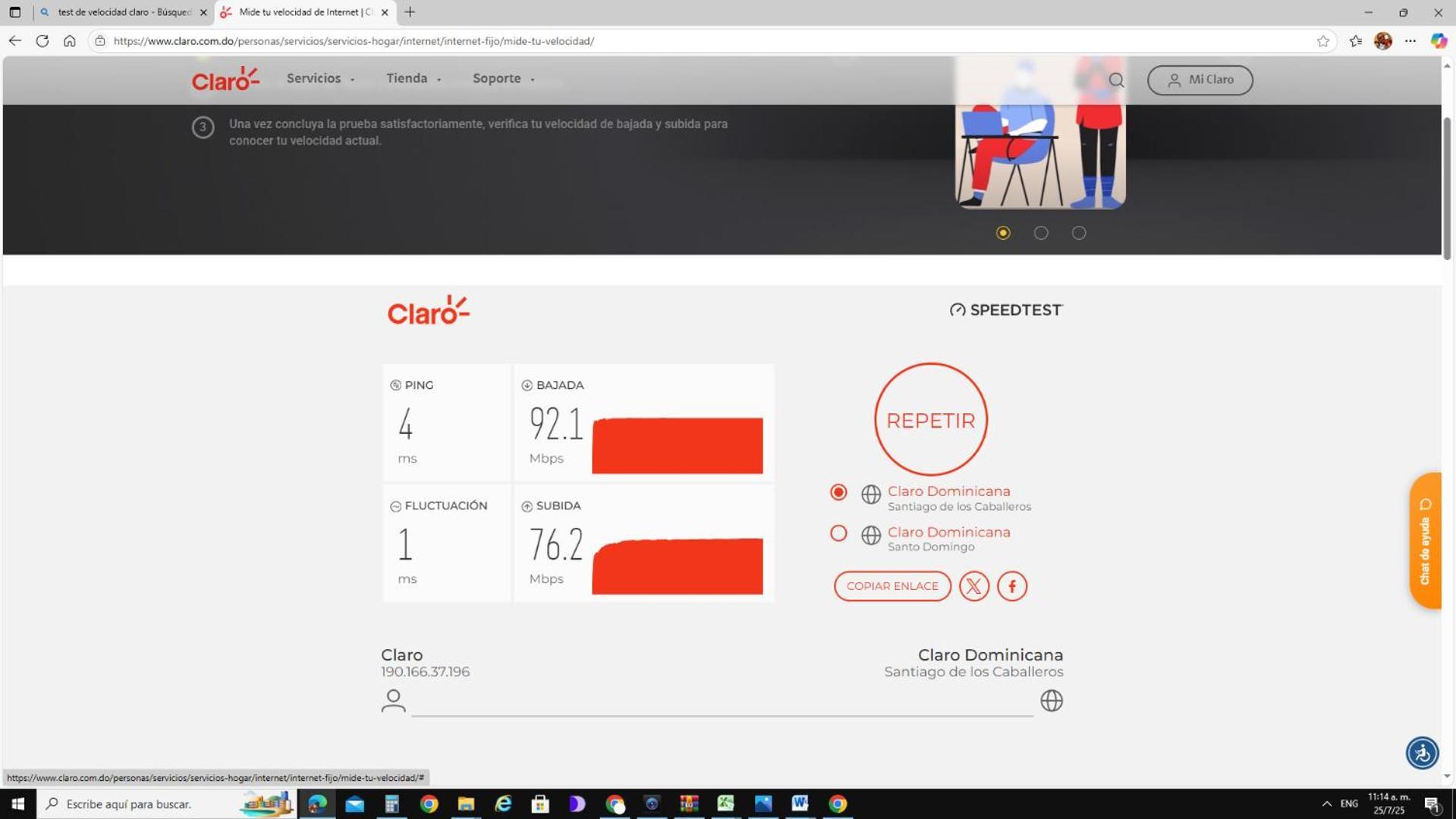Switch to second carousel slide dot
The height and width of the screenshot is (819, 1456).
point(1040,233)
